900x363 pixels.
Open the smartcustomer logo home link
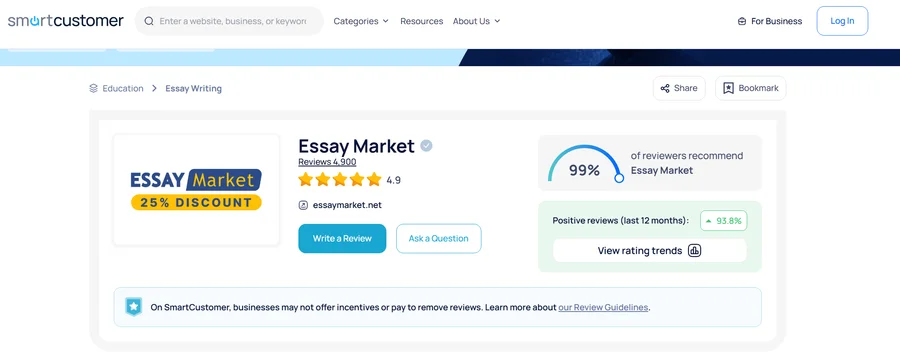pos(65,21)
